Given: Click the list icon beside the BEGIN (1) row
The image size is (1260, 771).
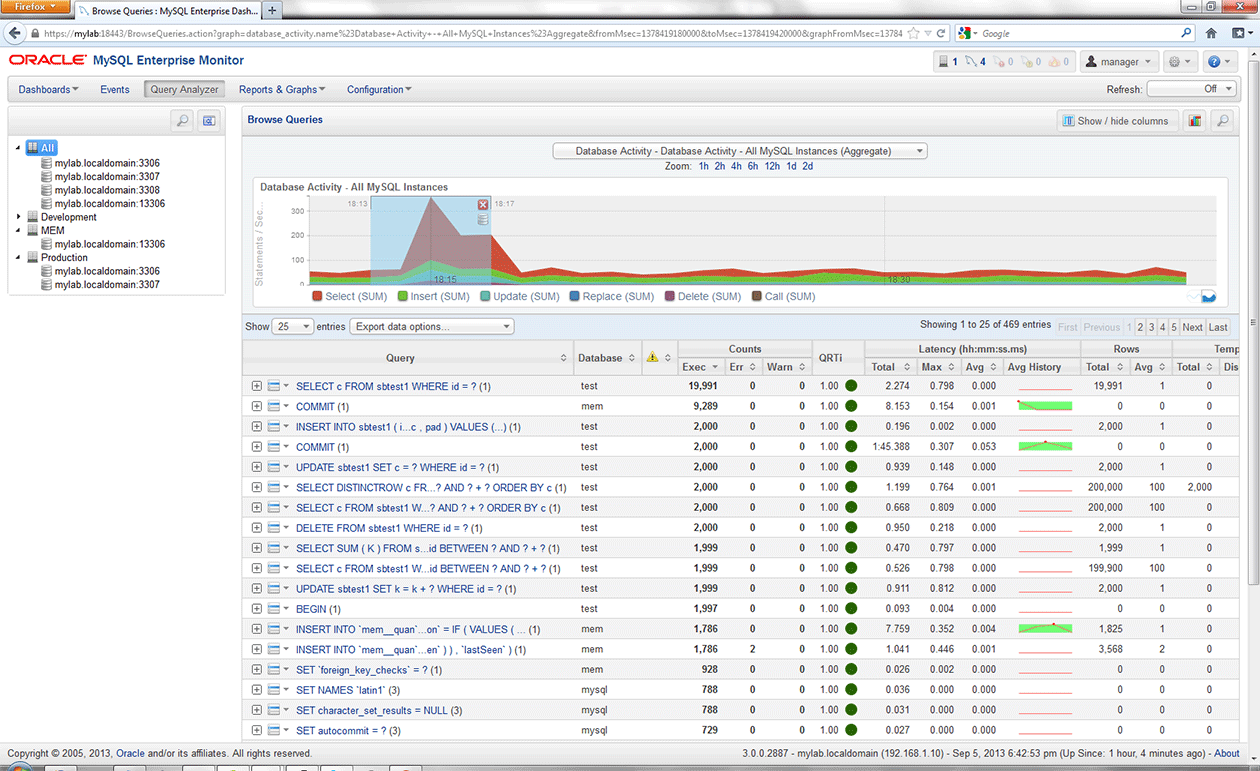Looking at the screenshot, I should point(274,609).
